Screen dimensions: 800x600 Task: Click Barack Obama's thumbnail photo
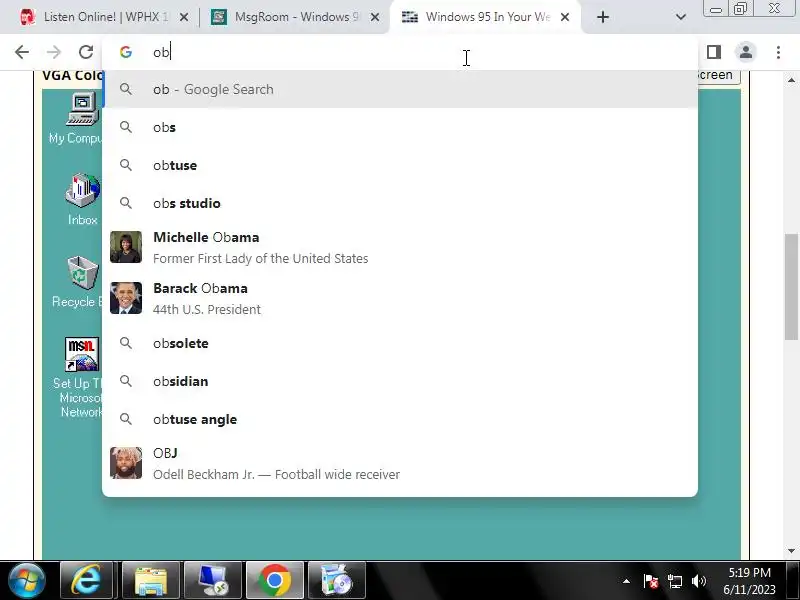[126, 298]
